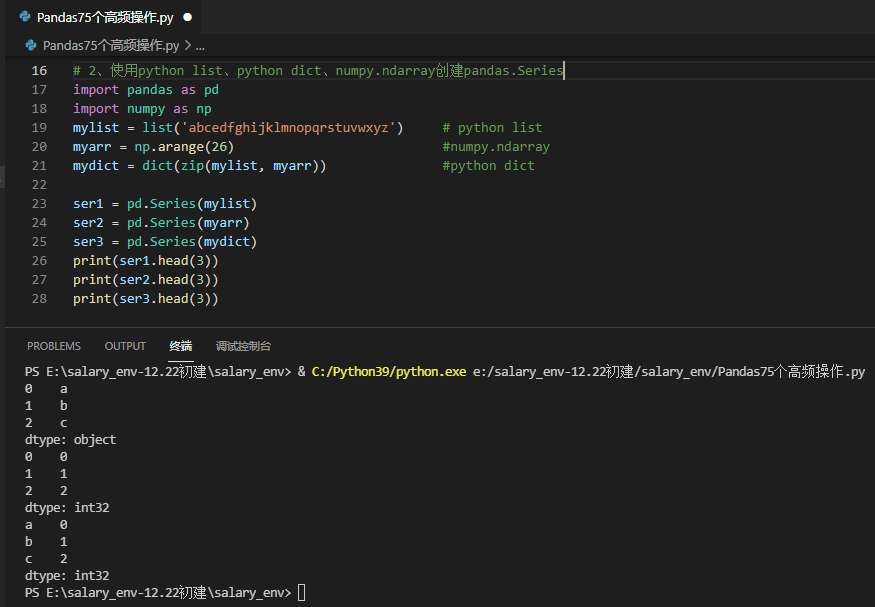Click the comment text on line 16

pos(318,70)
